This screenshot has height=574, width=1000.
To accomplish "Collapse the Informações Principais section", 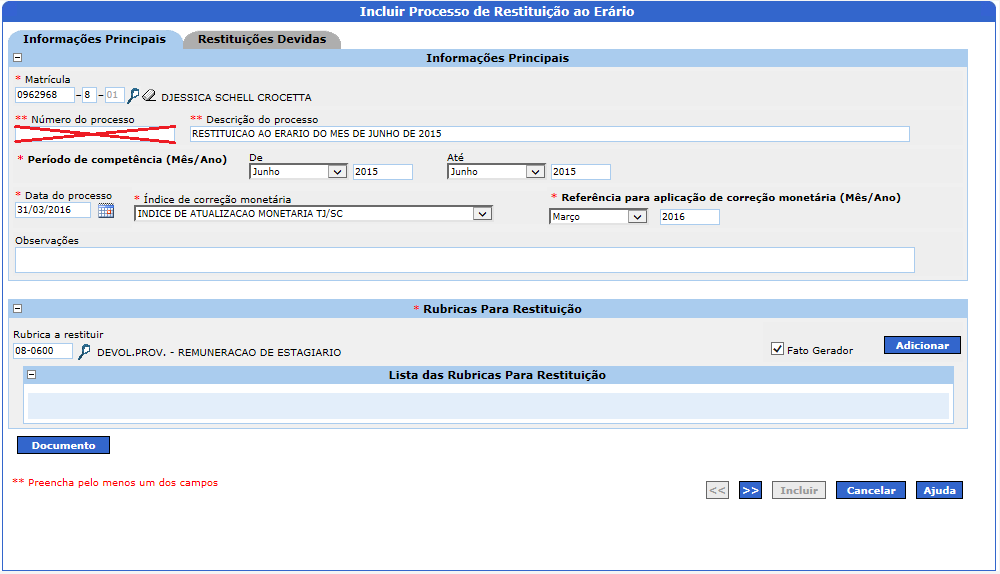I will tap(17, 58).
